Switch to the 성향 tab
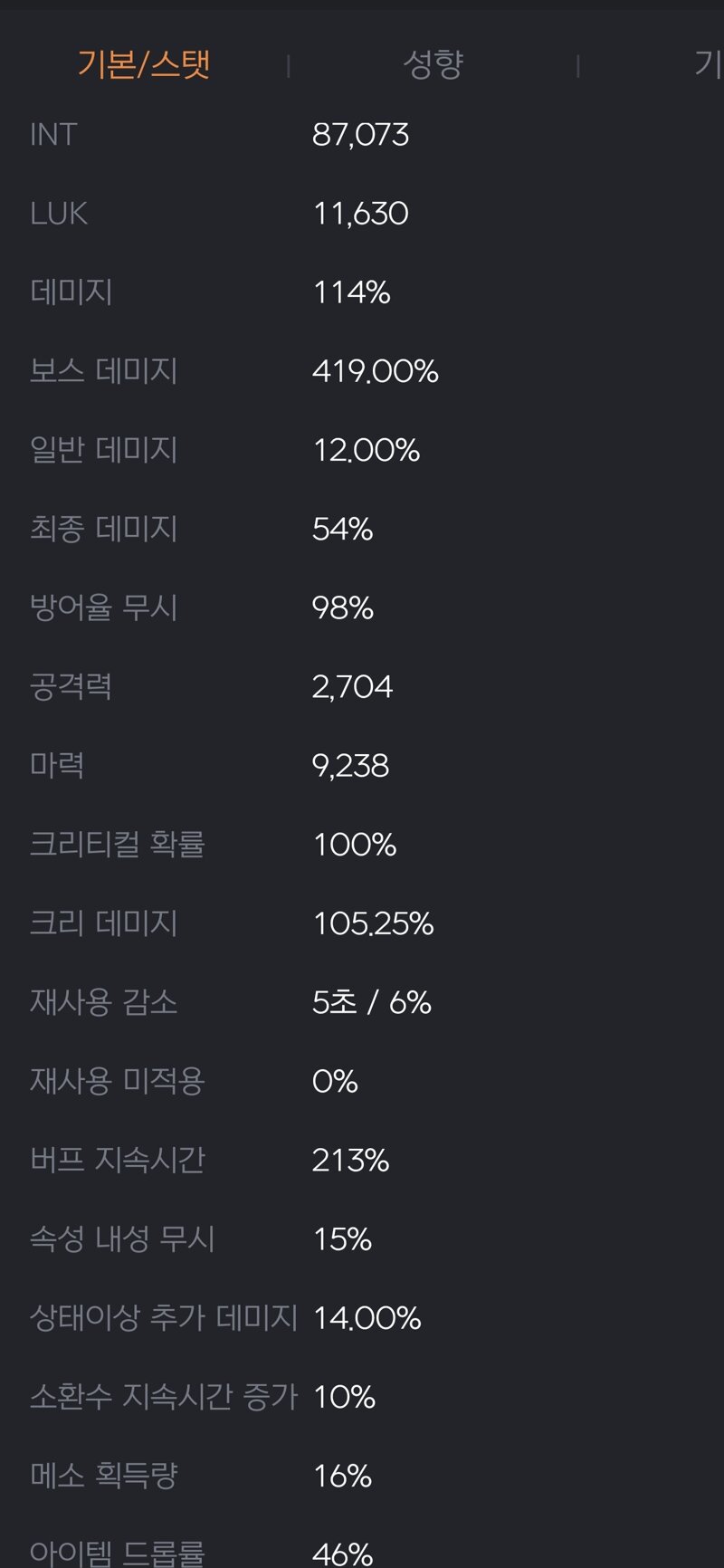The height and width of the screenshot is (1568, 724). [x=433, y=64]
